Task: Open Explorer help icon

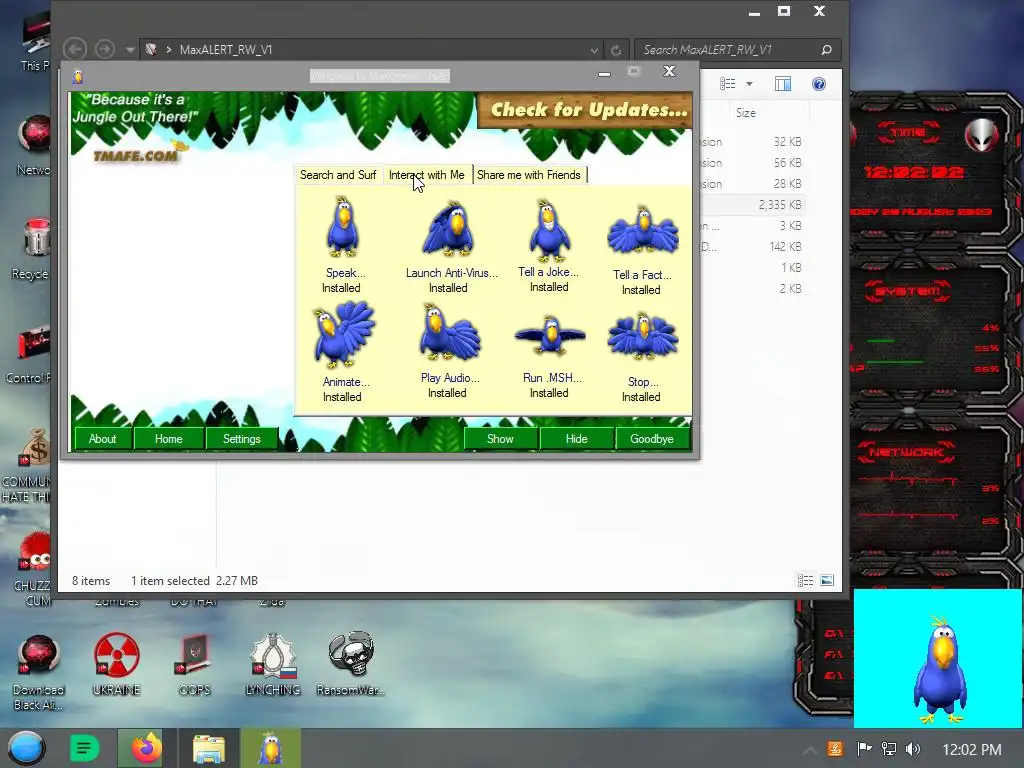Action: (819, 84)
